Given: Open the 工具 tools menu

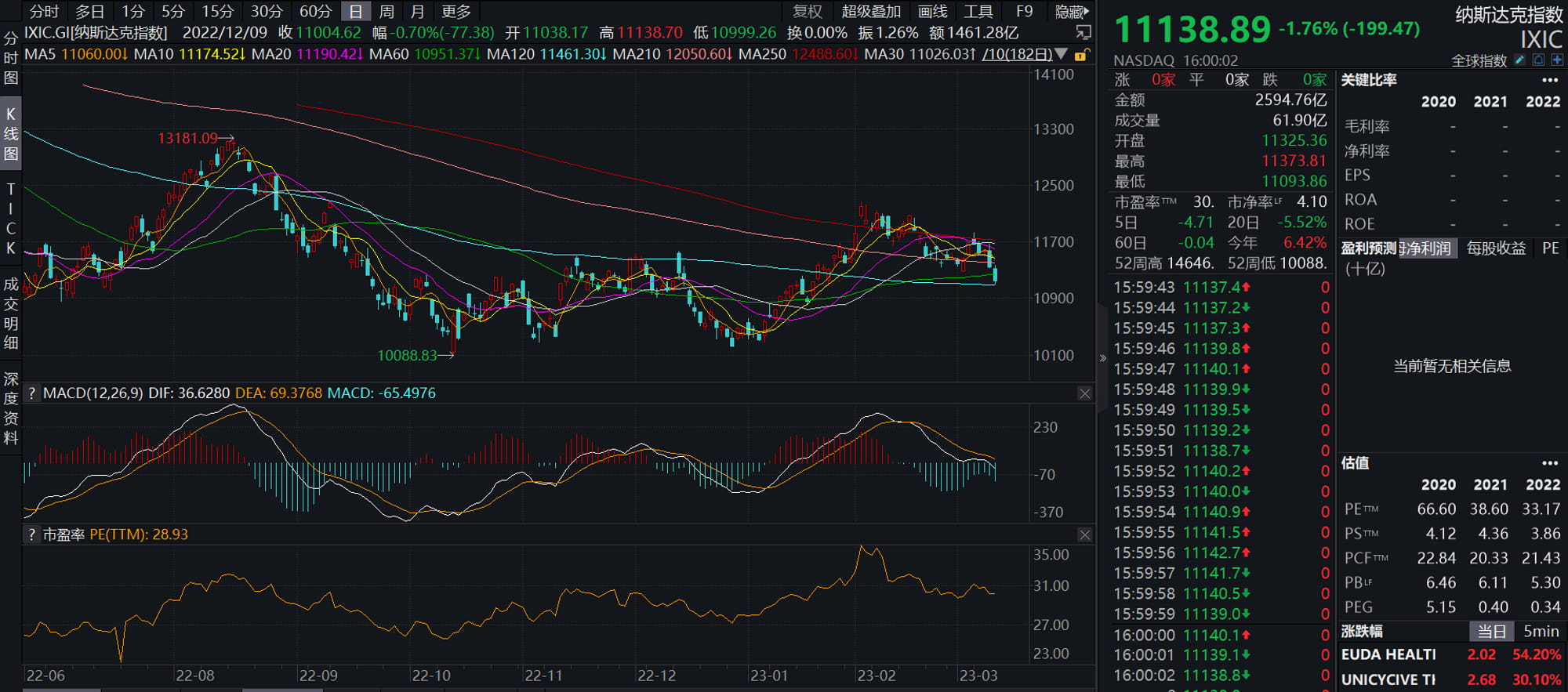Looking at the screenshot, I should coord(978,11).
